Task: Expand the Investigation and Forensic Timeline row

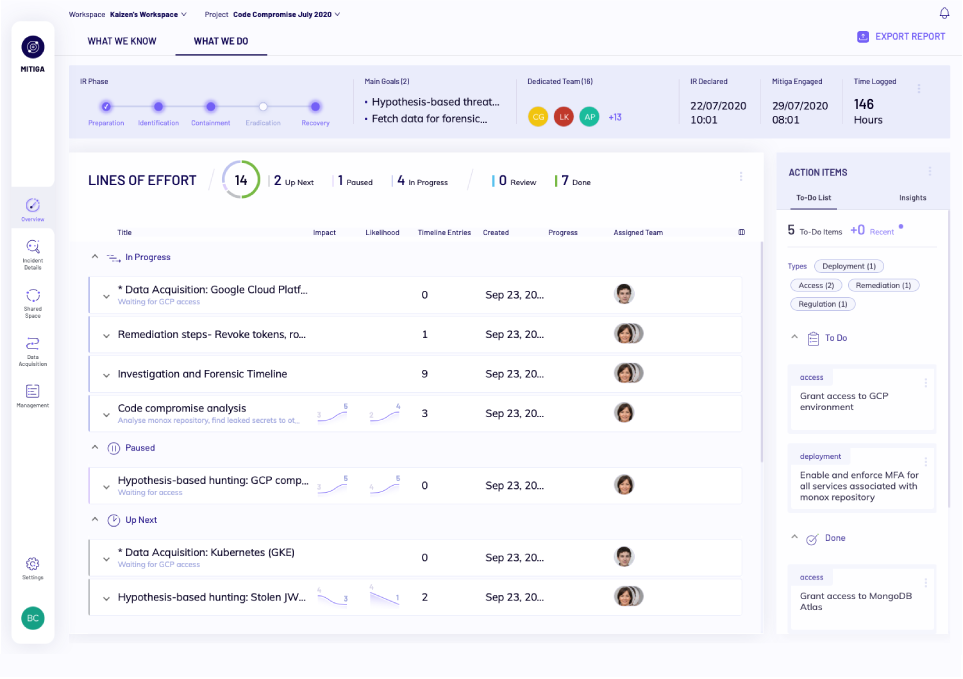Action: point(106,375)
